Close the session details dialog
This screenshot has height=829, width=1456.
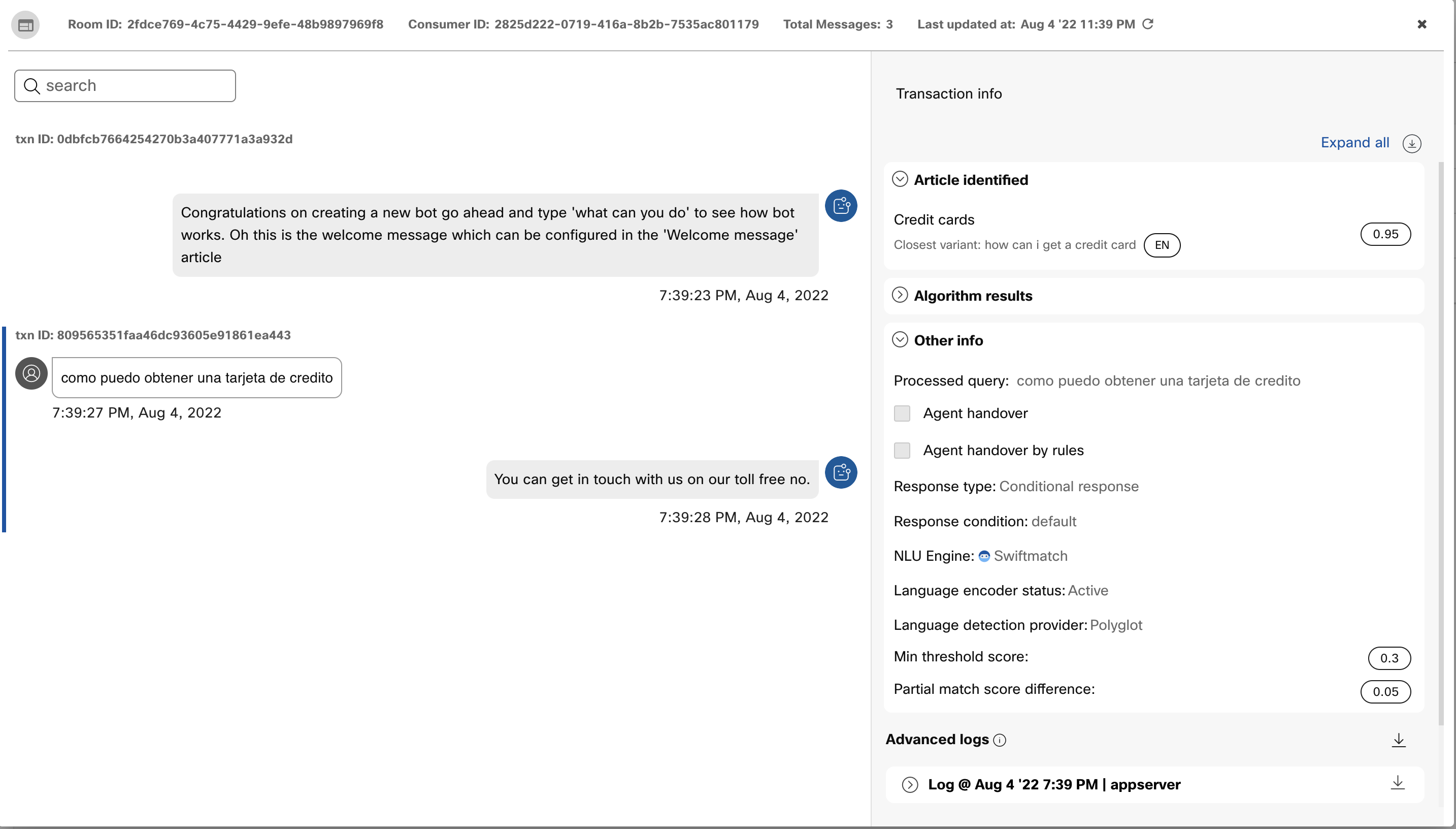[1421, 24]
